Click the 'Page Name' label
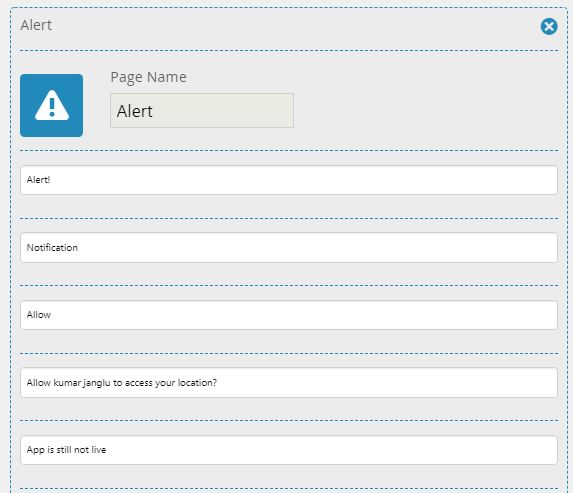Viewport: 573px width, 493px height. 148,77
